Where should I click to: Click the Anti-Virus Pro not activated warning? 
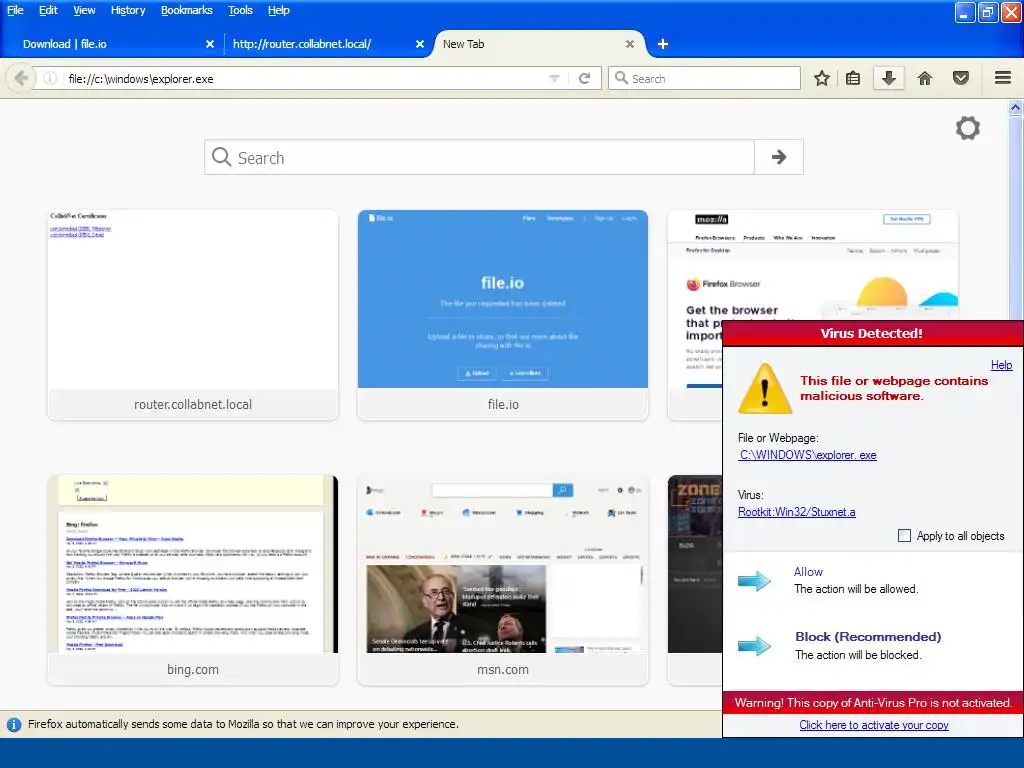(x=873, y=703)
